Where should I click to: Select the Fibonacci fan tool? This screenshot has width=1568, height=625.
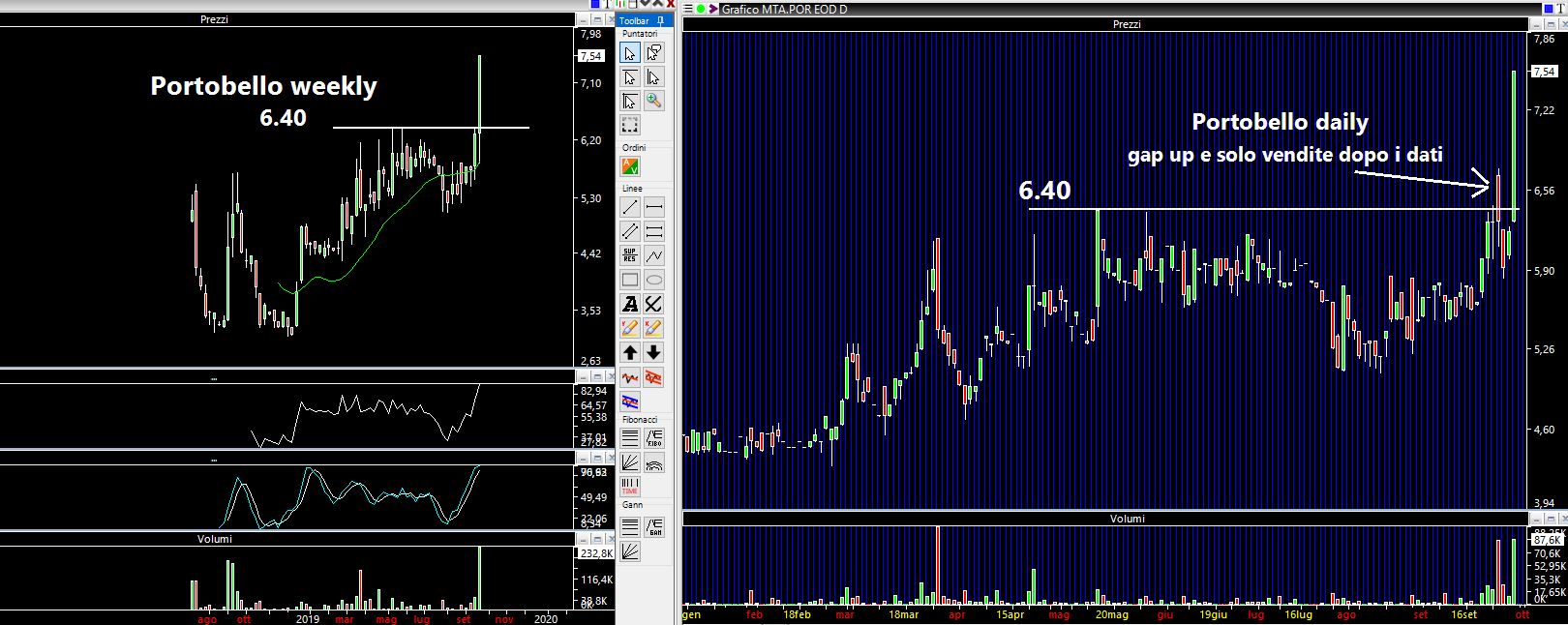[630, 462]
